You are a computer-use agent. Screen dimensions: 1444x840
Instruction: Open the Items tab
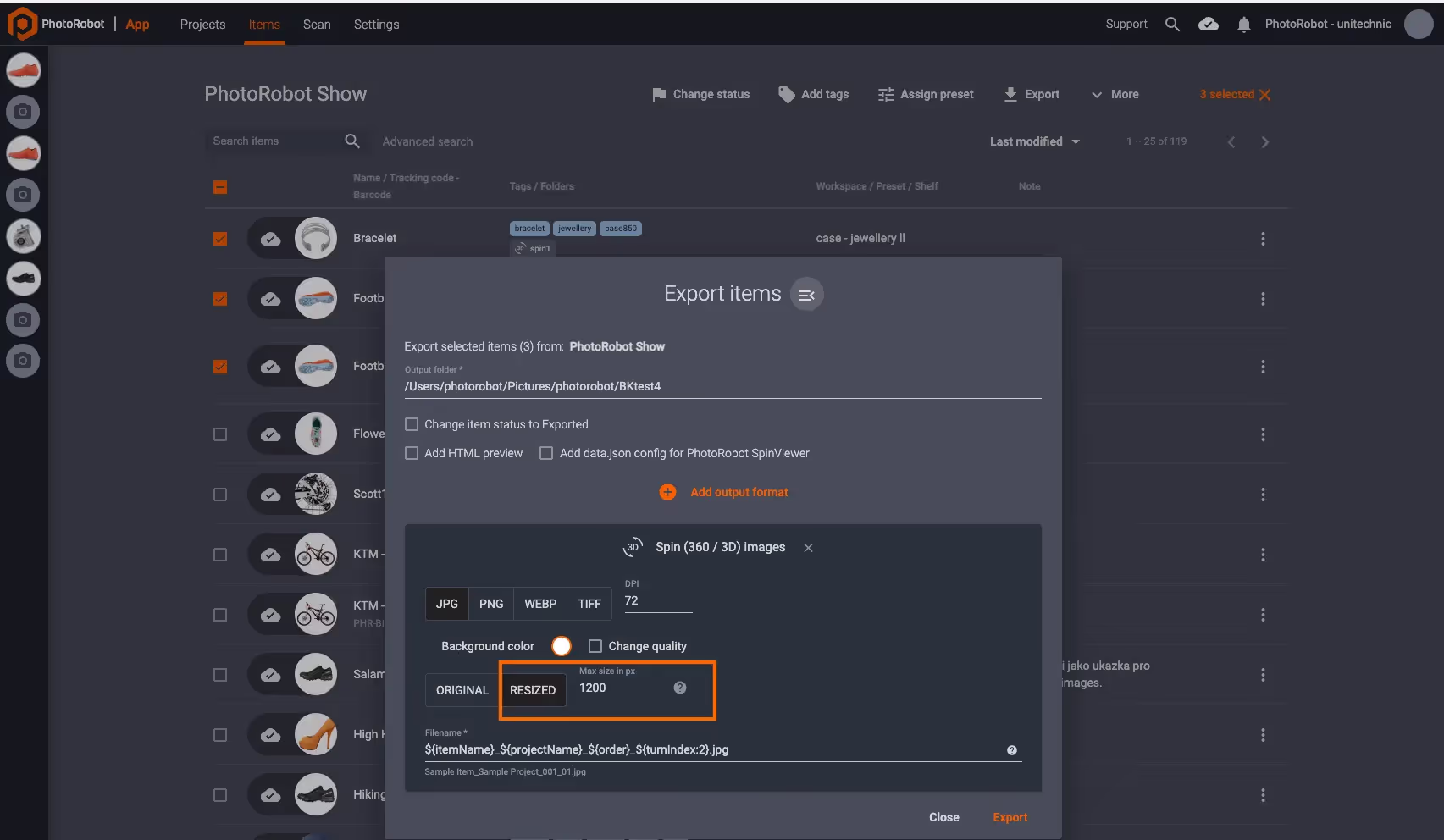pyautogui.click(x=264, y=25)
